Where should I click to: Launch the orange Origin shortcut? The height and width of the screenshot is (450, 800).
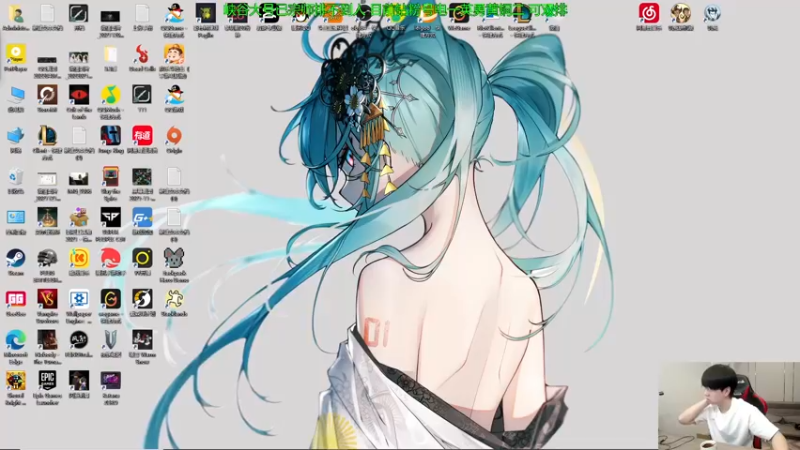pos(174,136)
